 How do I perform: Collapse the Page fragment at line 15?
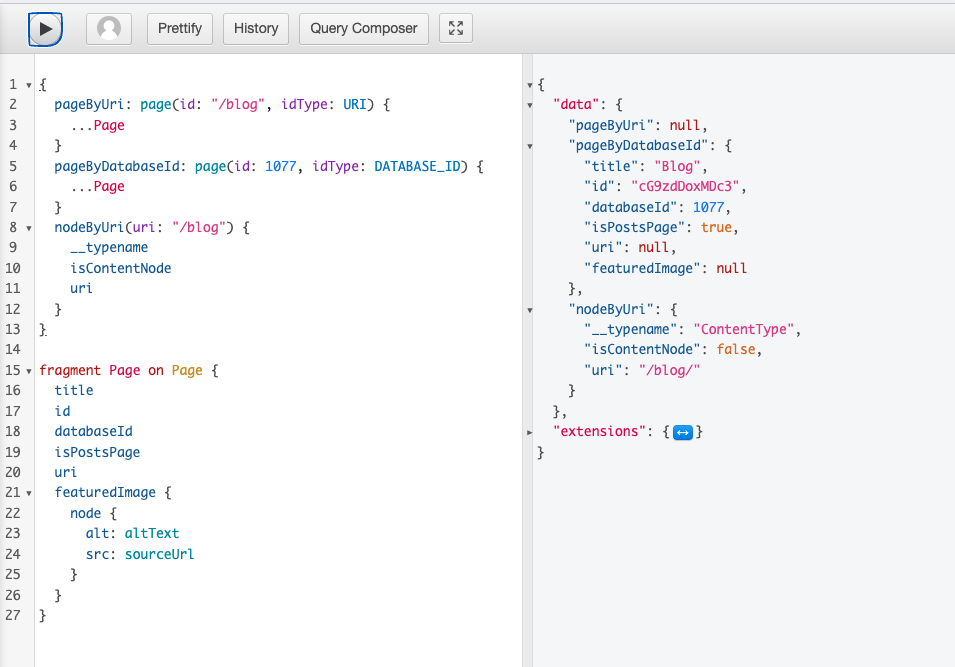tap(29, 370)
